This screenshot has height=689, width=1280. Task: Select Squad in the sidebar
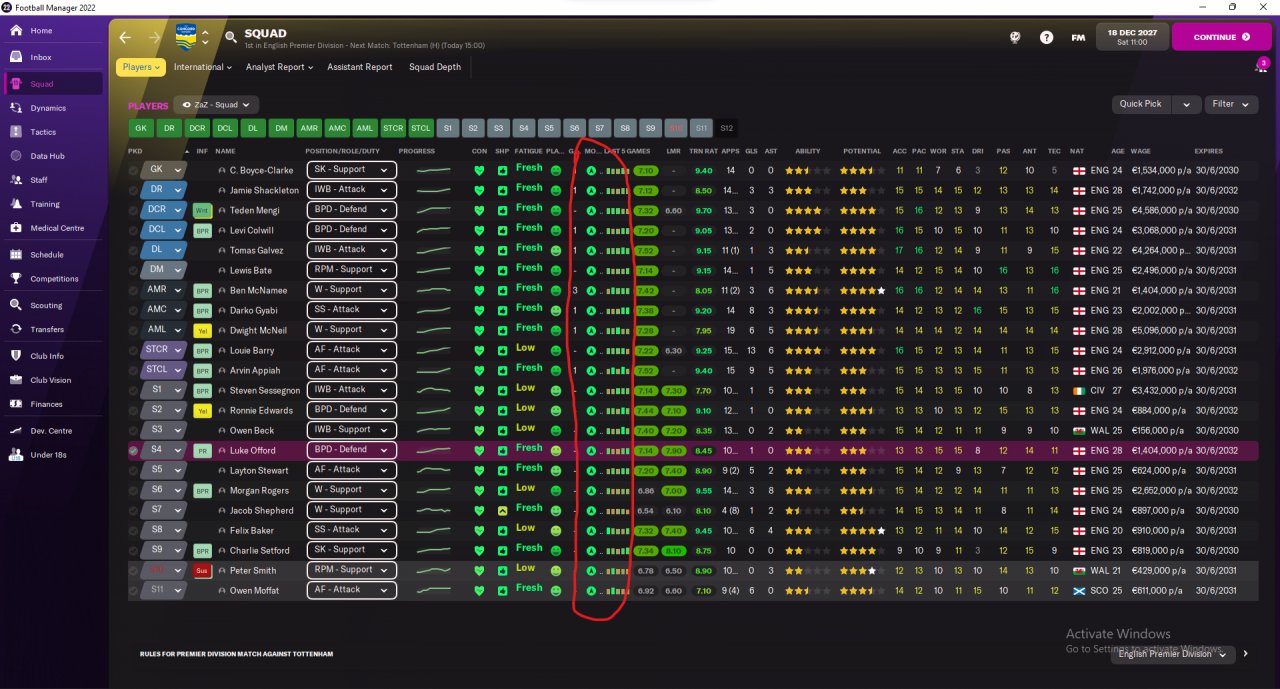click(x=53, y=84)
